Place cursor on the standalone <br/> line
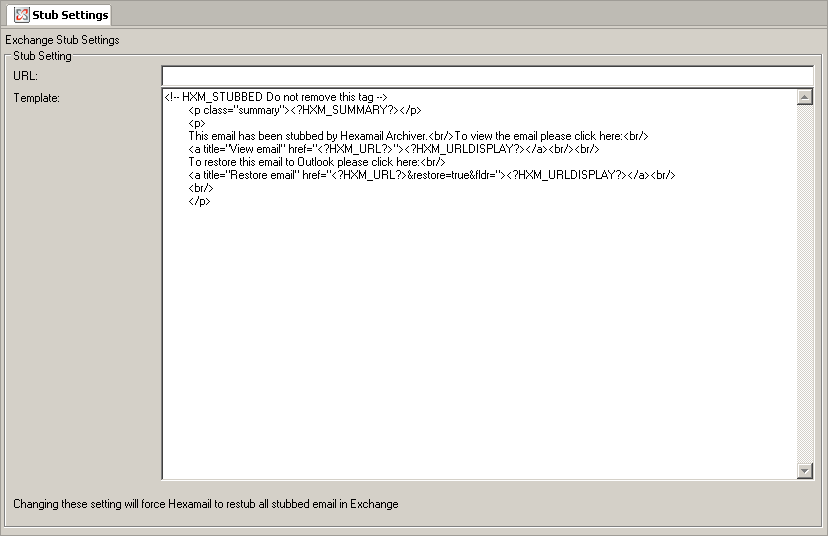 tap(200, 188)
